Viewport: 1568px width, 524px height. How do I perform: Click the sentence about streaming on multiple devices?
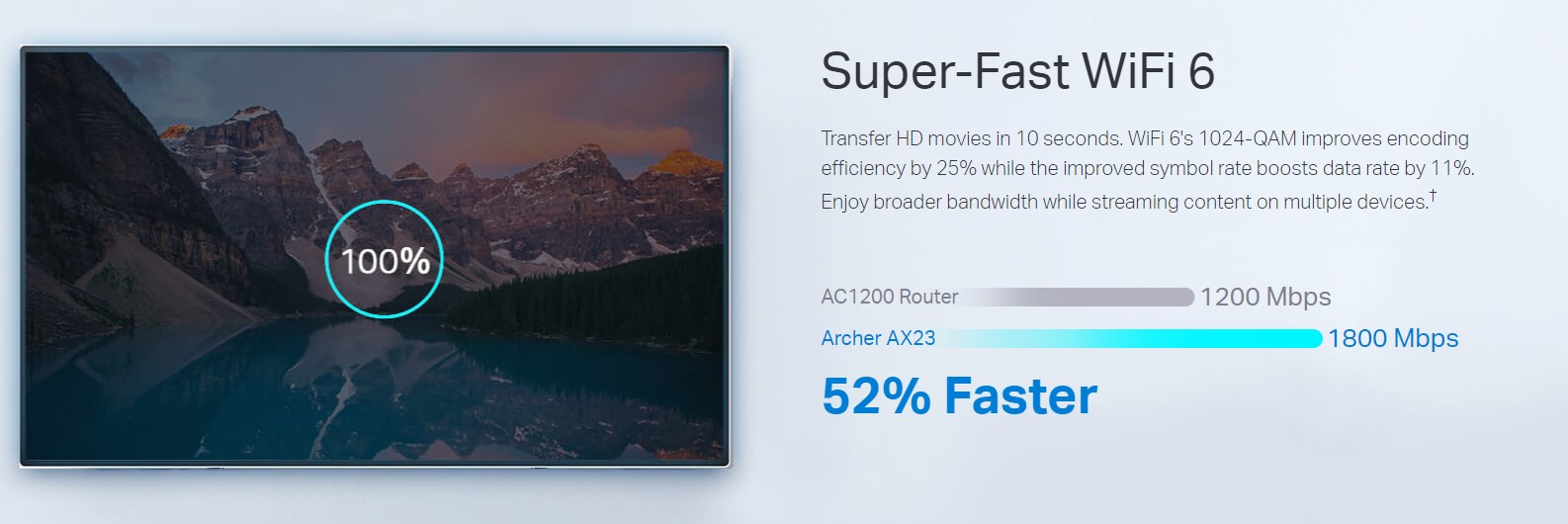1124,202
